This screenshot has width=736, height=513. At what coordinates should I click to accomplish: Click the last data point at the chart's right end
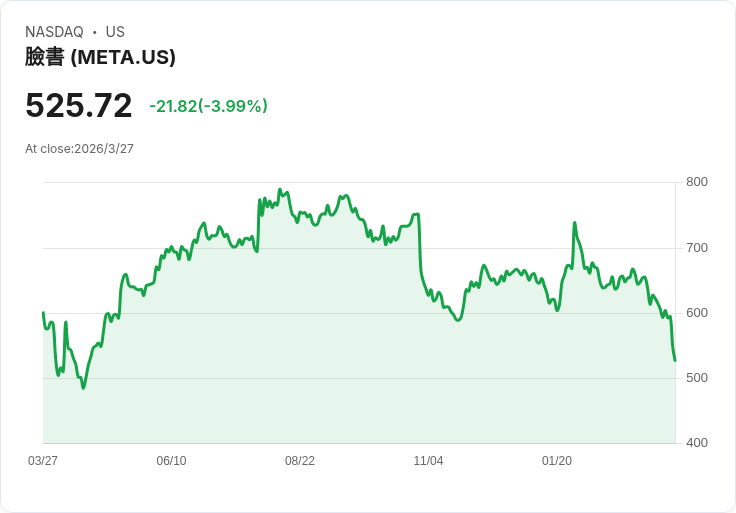[x=675, y=360]
